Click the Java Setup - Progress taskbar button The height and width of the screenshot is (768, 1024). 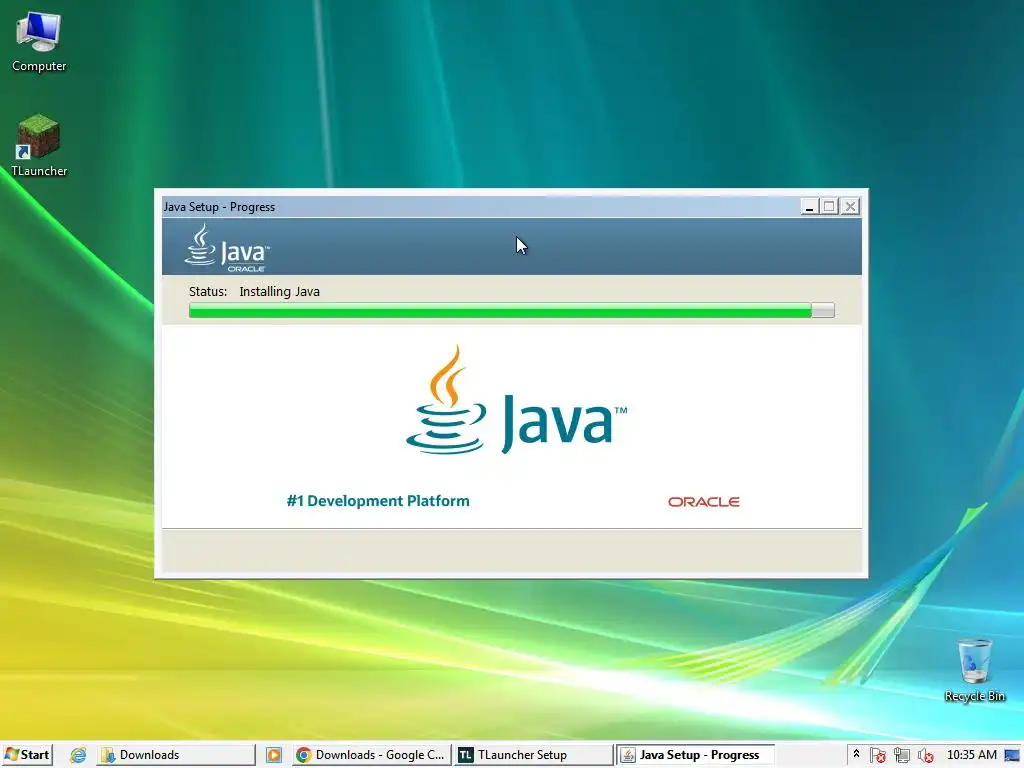click(x=696, y=755)
